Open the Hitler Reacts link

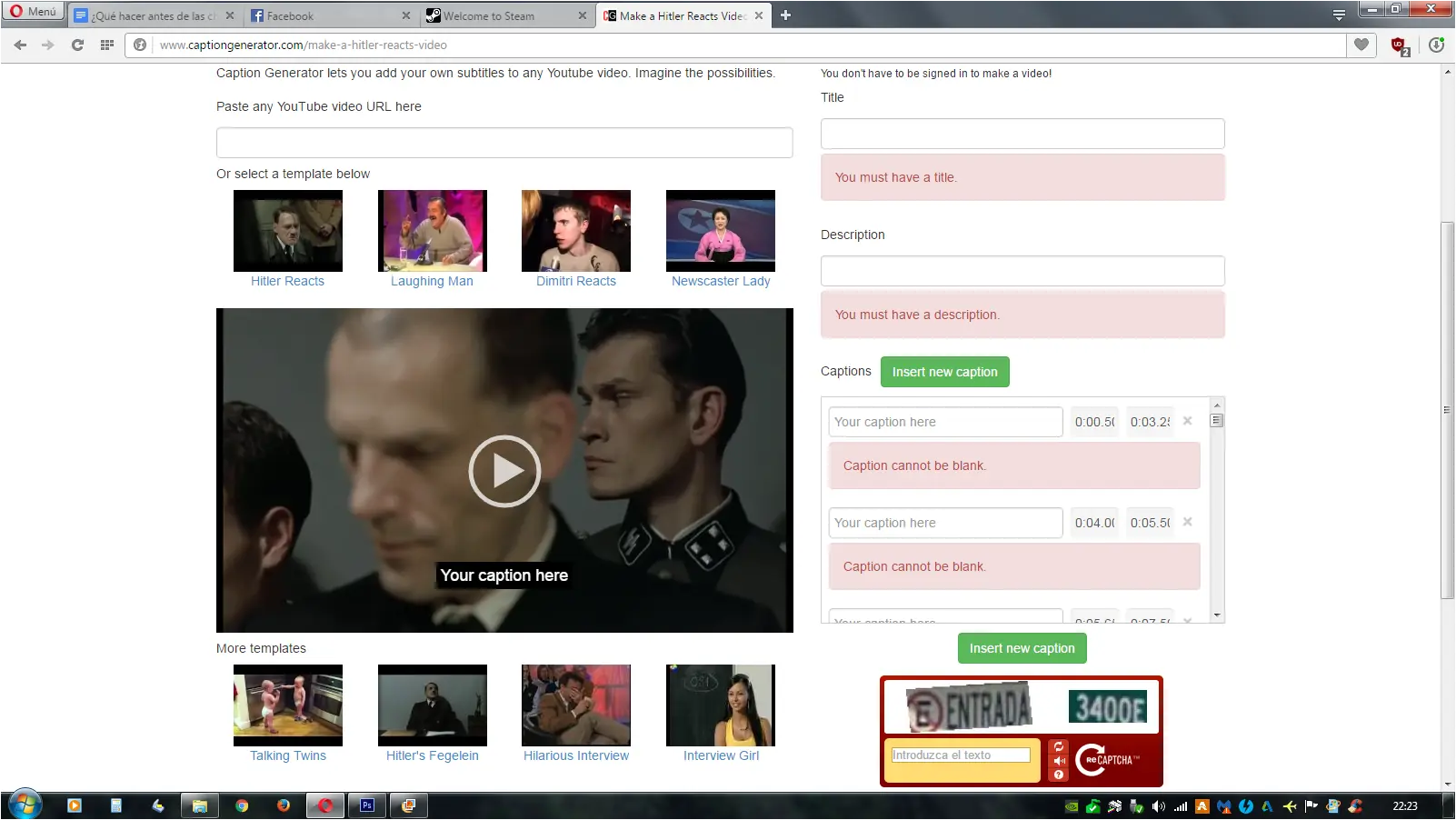tap(287, 281)
